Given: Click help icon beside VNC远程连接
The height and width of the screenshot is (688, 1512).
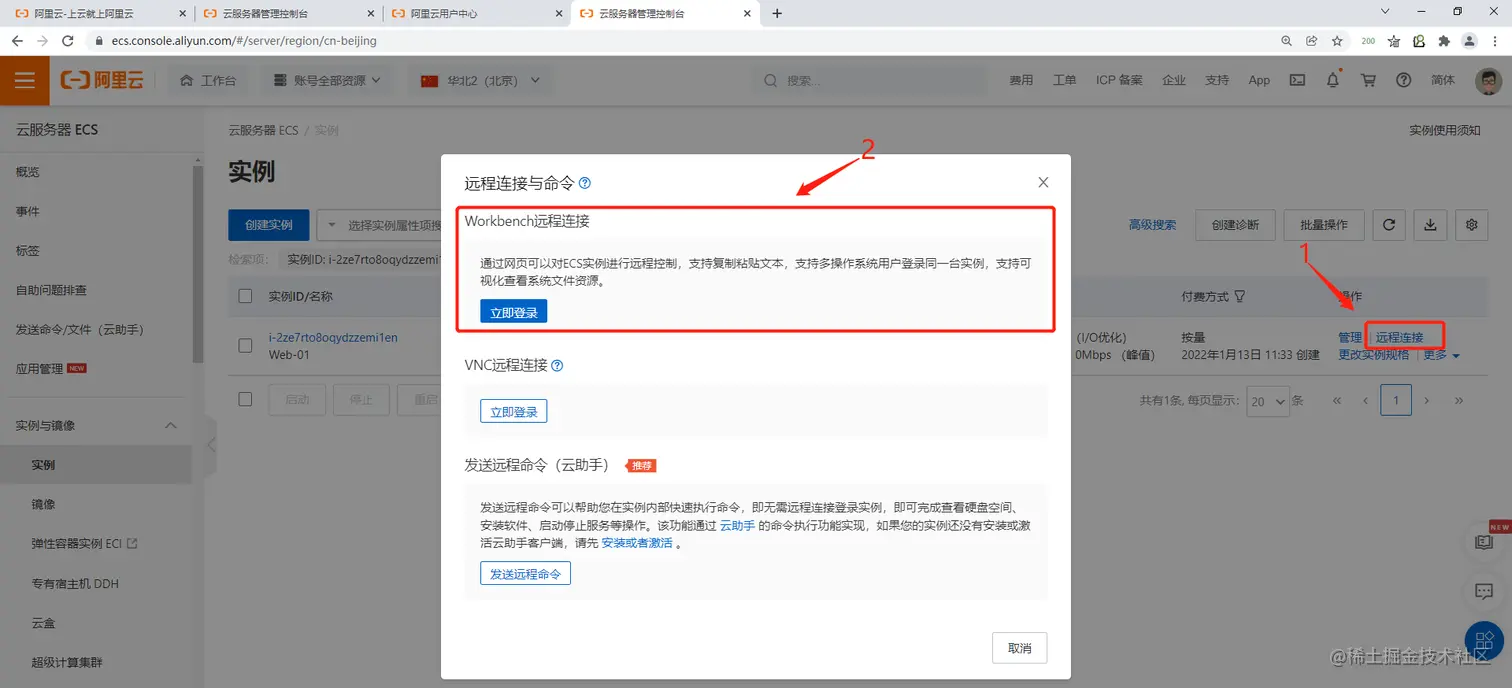Looking at the screenshot, I should [x=557, y=366].
